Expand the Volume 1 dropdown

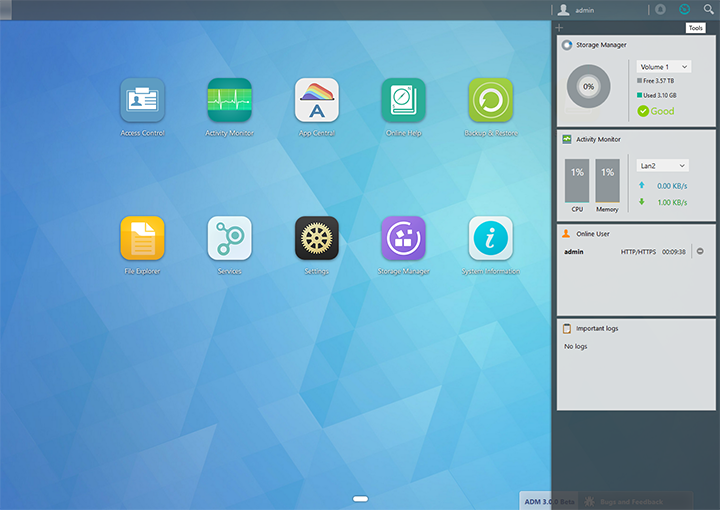(664, 66)
